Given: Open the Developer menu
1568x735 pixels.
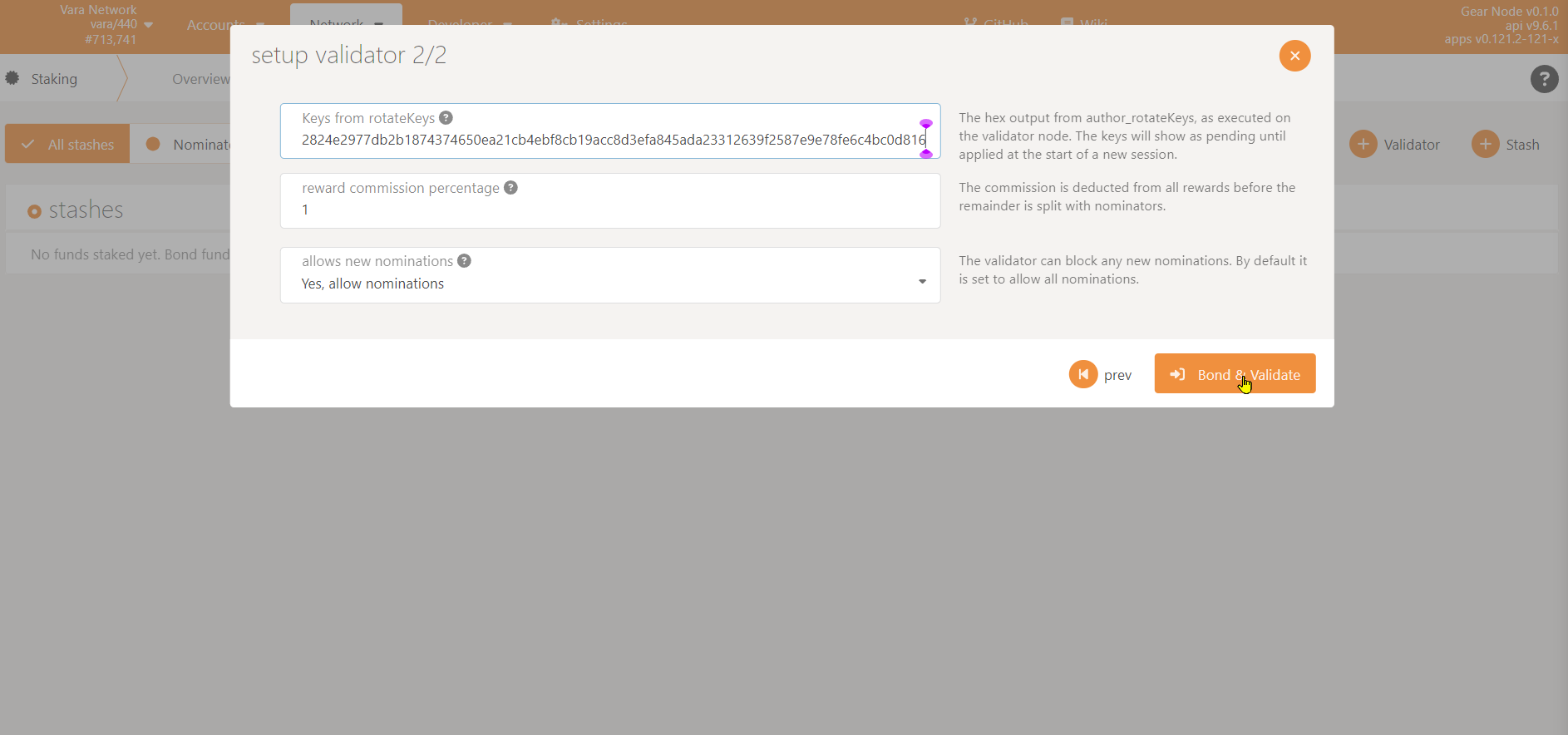Looking at the screenshot, I should [470, 25].
